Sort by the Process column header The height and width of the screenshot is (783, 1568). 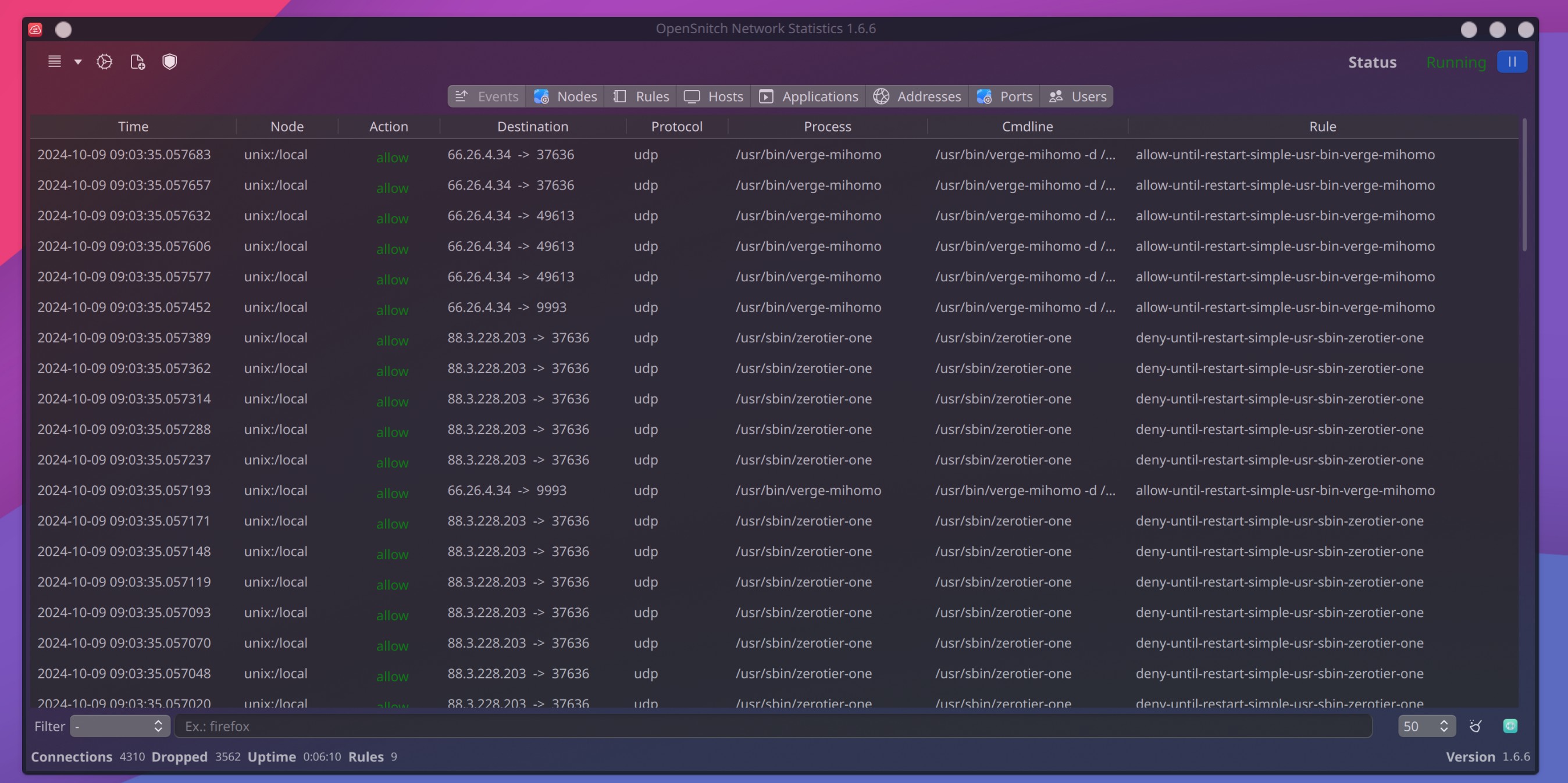[x=828, y=127]
